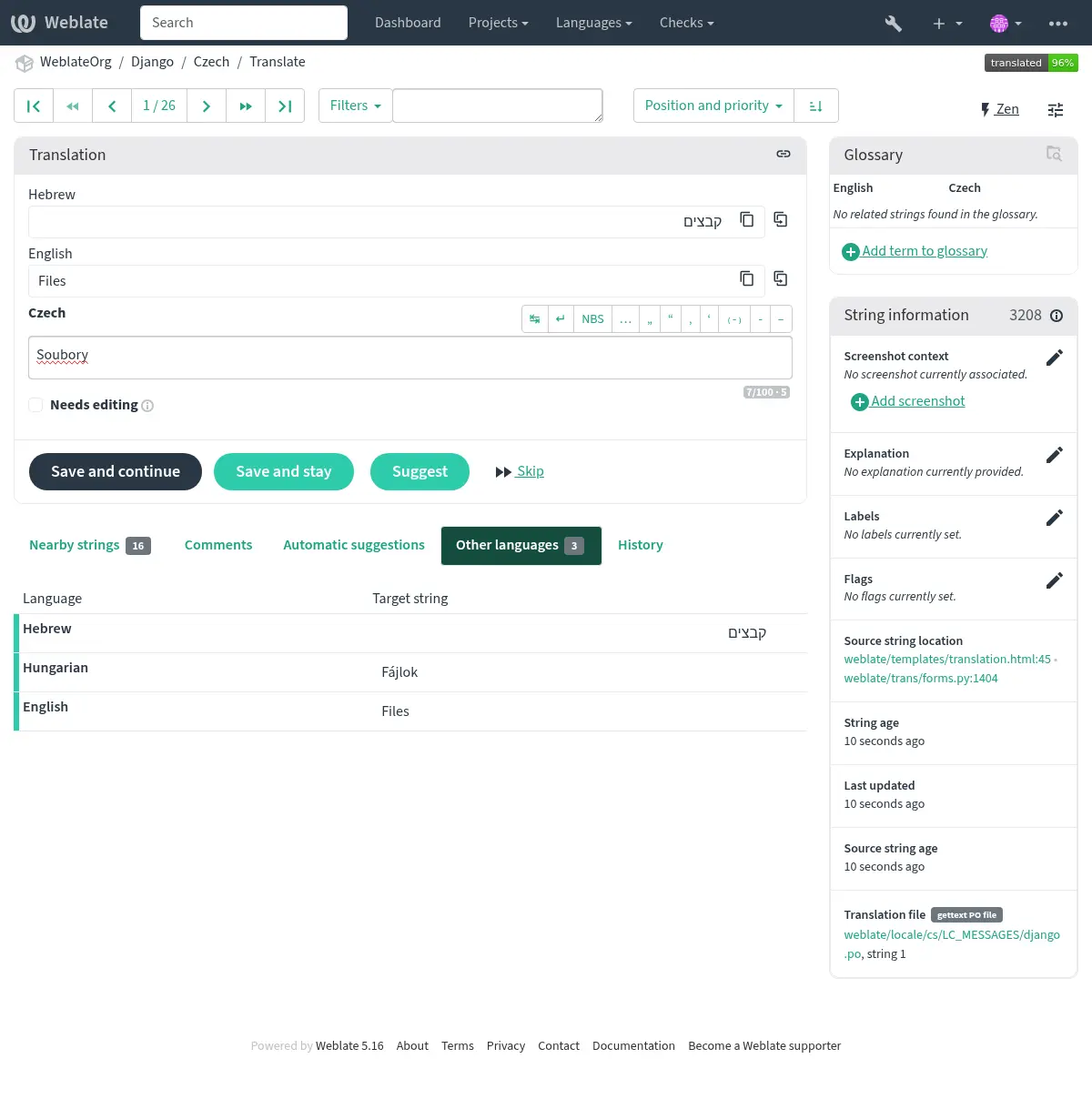Edit the Screenshot context pencil icon

[x=1054, y=358]
